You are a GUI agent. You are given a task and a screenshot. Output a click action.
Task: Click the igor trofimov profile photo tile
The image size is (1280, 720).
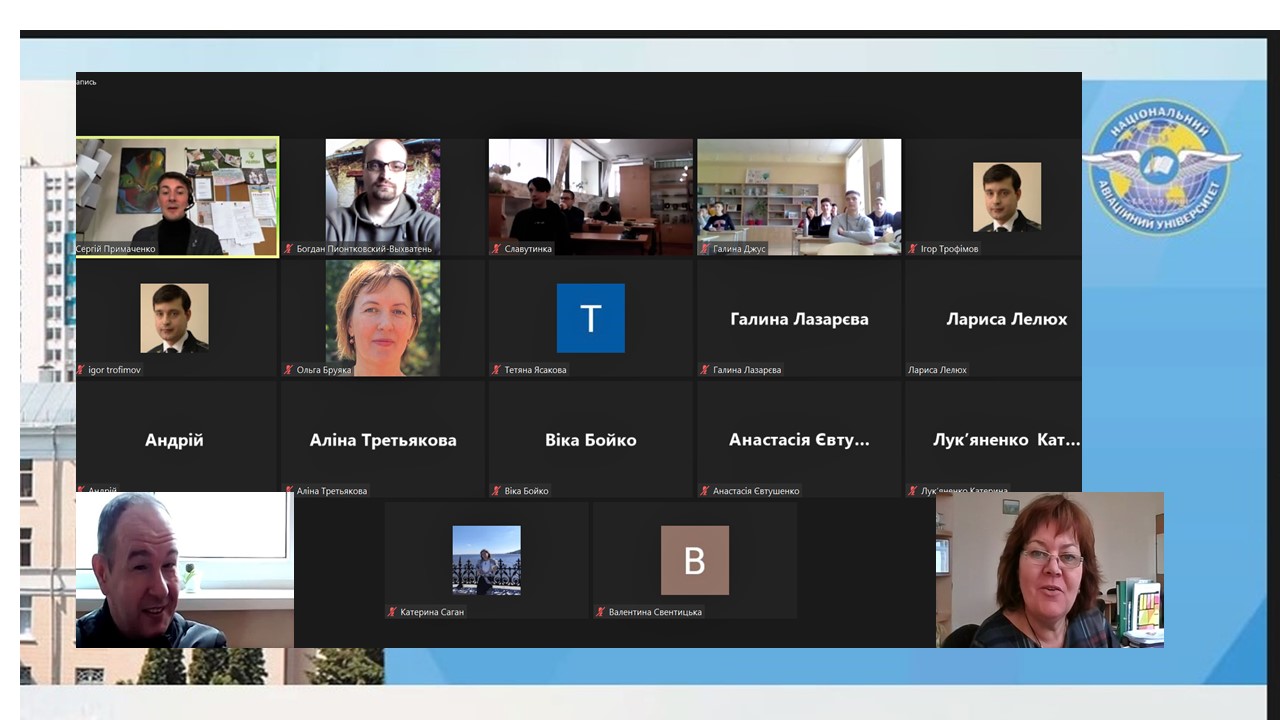(174, 318)
